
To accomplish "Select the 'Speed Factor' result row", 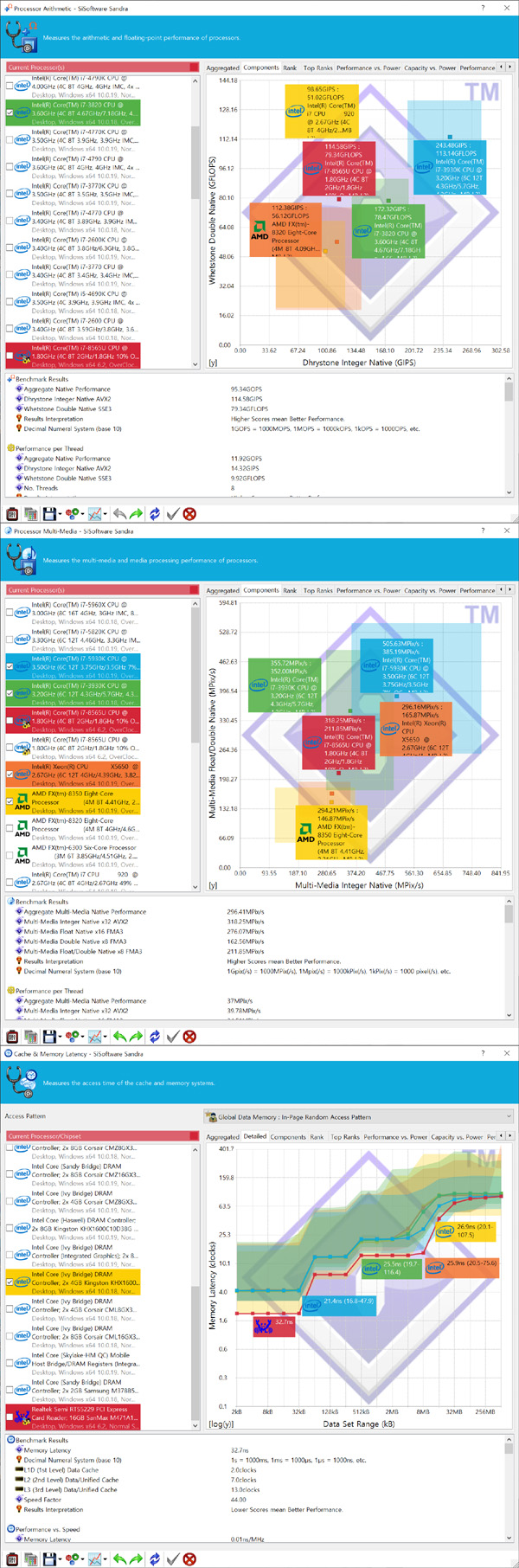I will click(x=42, y=1500).
